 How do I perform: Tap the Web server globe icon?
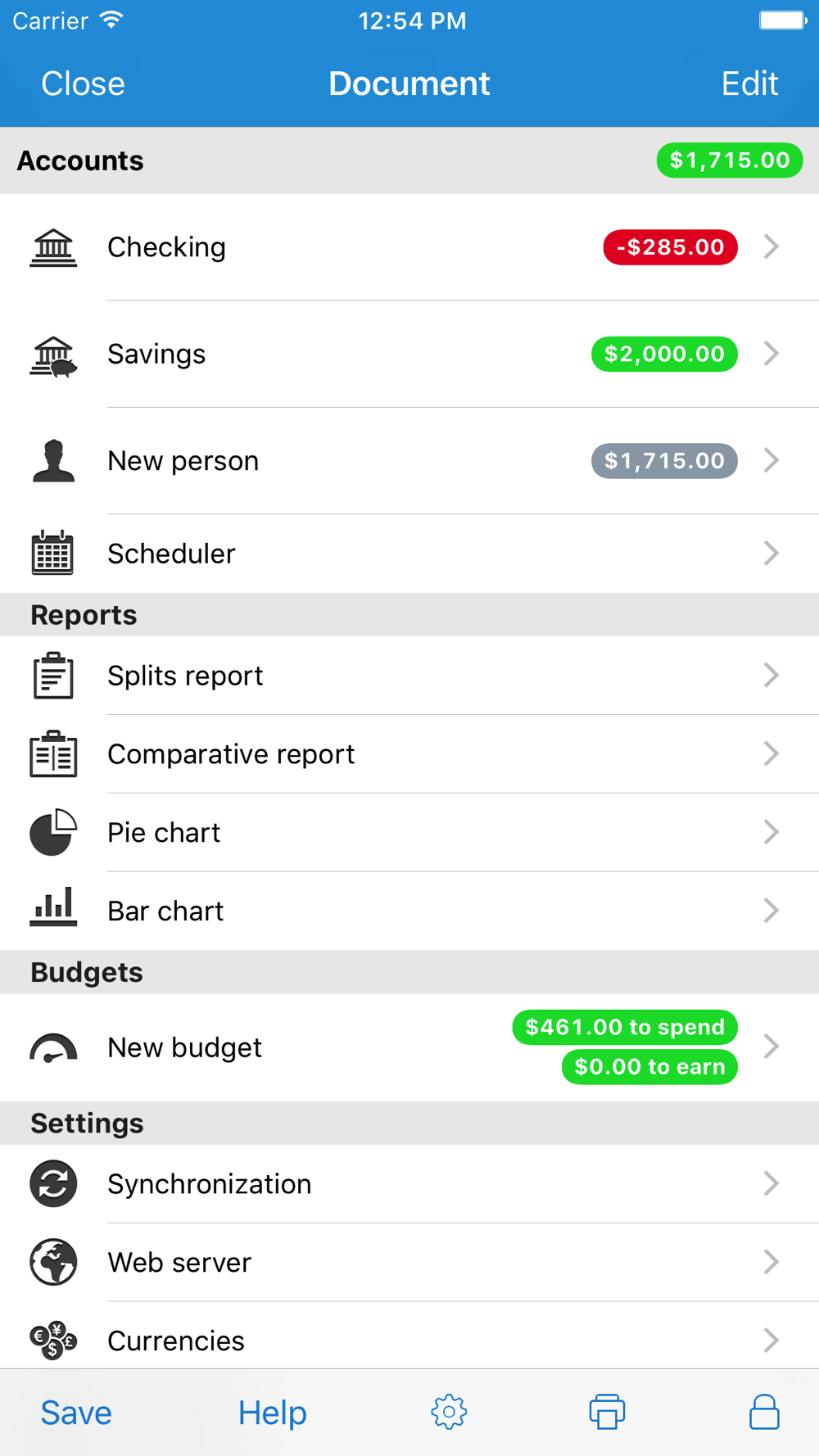click(x=53, y=1262)
